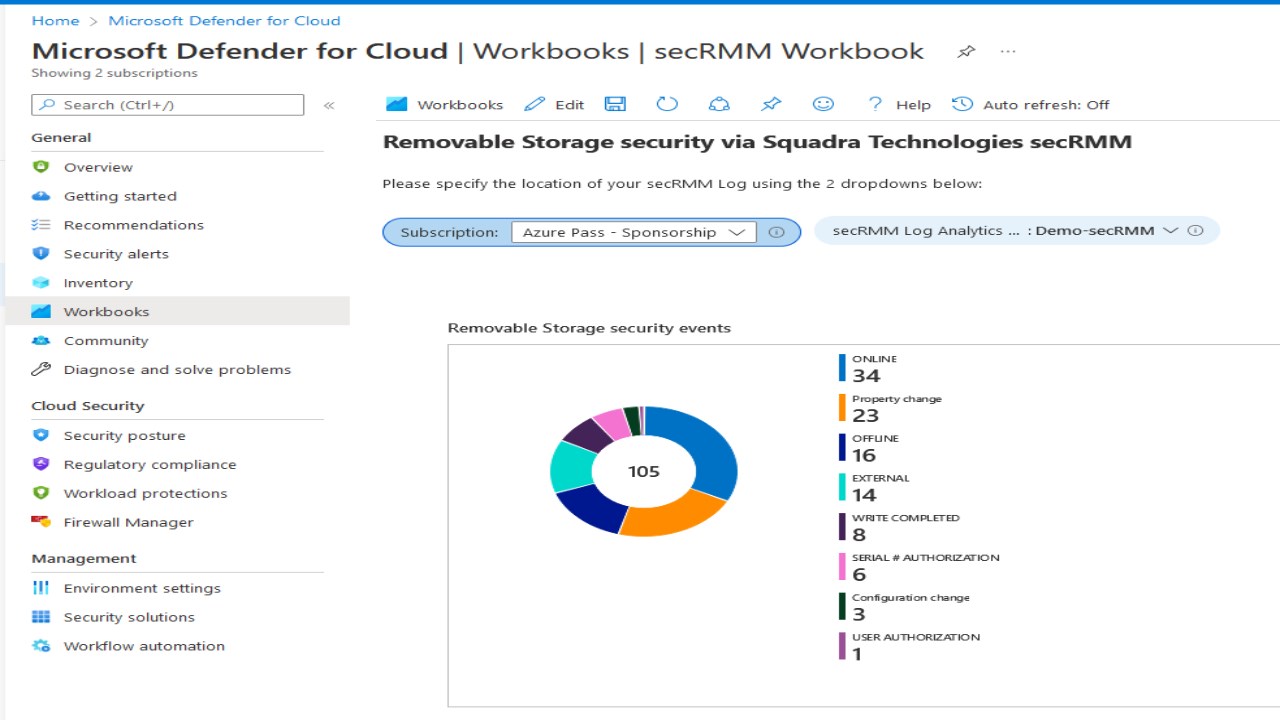The image size is (1280, 720).
Task: Click the smiley Feedback icon
Action: pyautogui.click(x=823, y=104)
